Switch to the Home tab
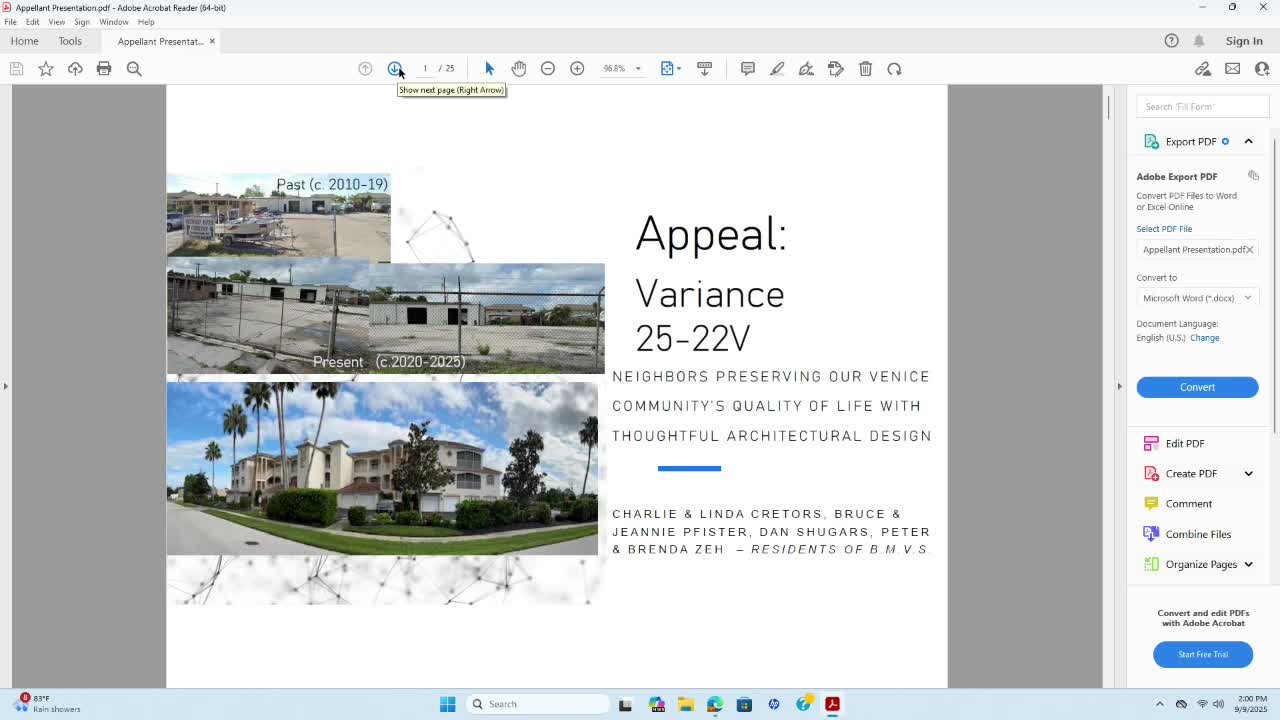 24,41
